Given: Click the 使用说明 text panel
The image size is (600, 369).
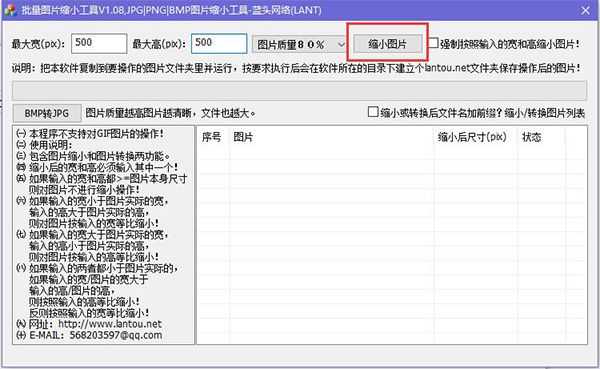Looking at the screenshot, I should click(x=103, y=235).
